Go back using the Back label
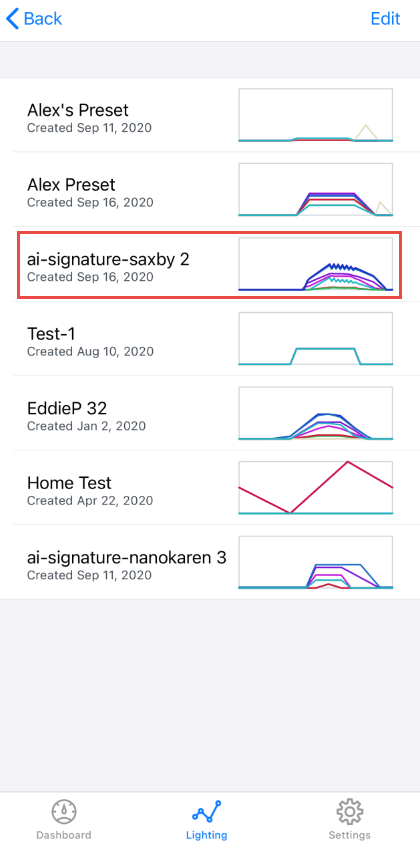The image size is (420, 857). [43, 19]
